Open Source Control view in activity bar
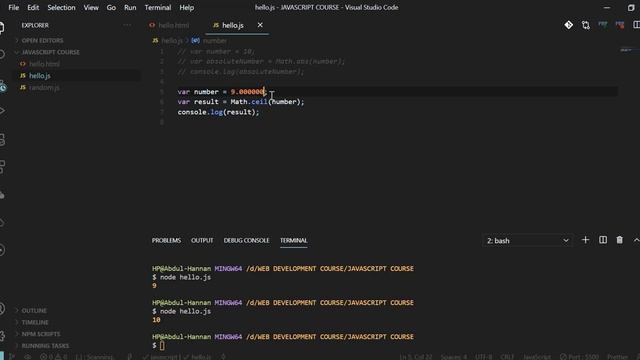 pos(2,87)
